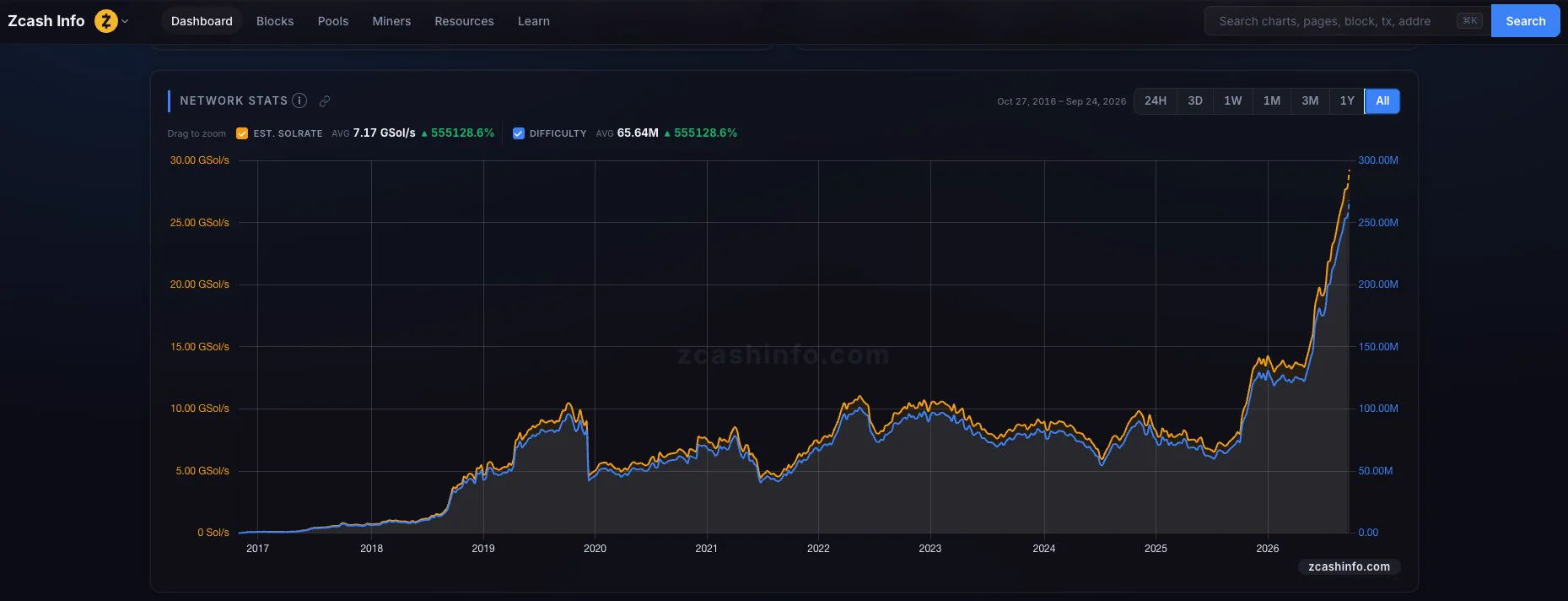Image resolution: width=1568 pixels, height=601 pixels.
Task: Click the Drag to zoom hint text
Action: click(197, 133)
